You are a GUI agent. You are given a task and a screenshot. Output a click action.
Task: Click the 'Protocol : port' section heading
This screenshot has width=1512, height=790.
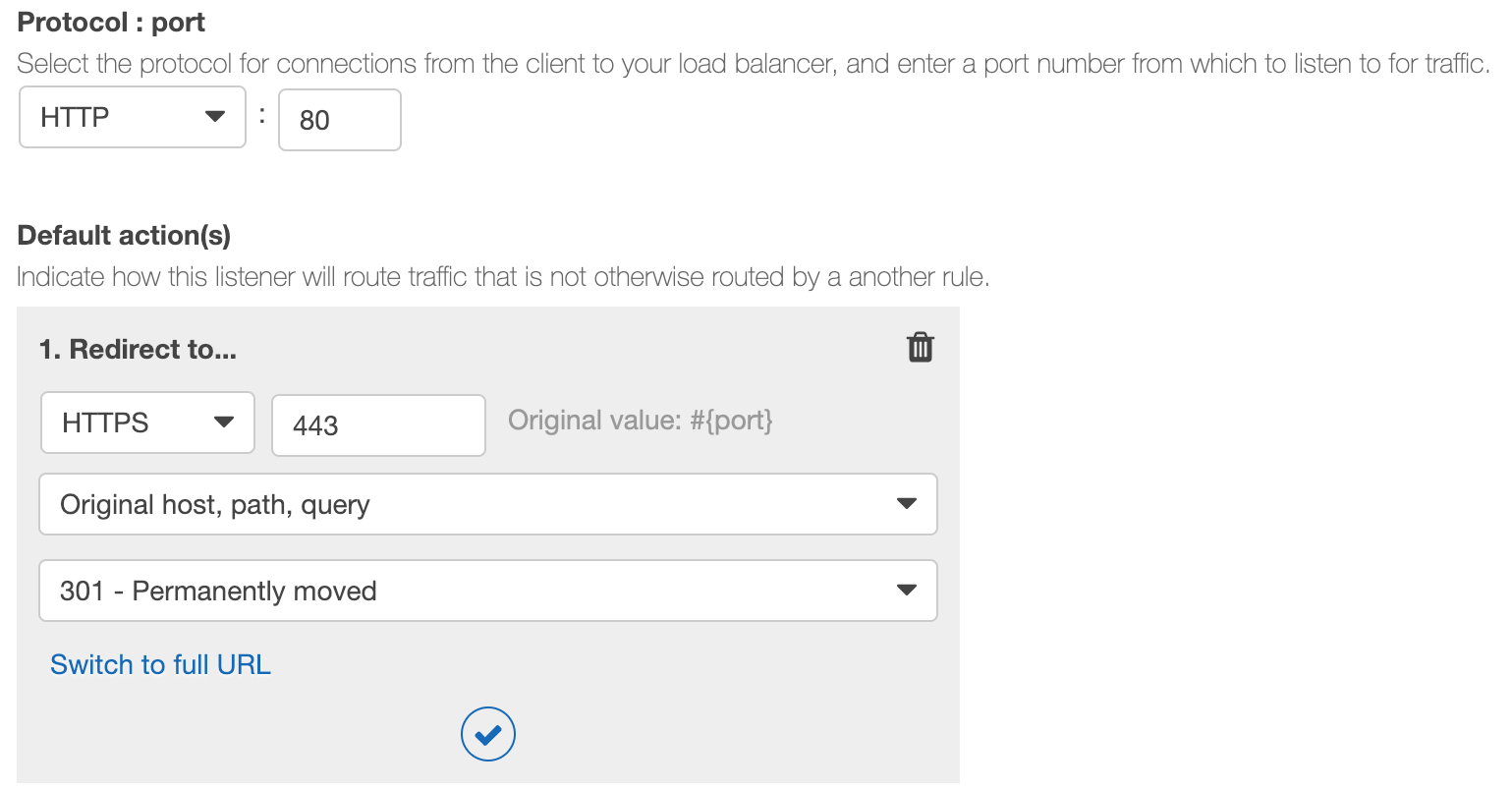pyautogui.click(x=111, y=23)
